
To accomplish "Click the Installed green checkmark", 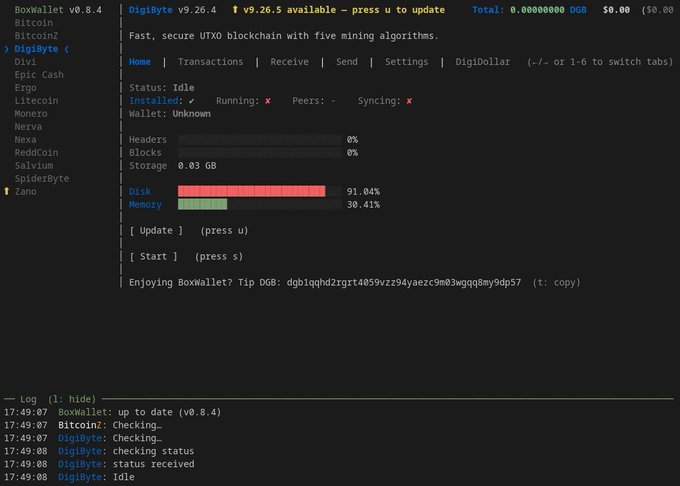I will point(191,101).
